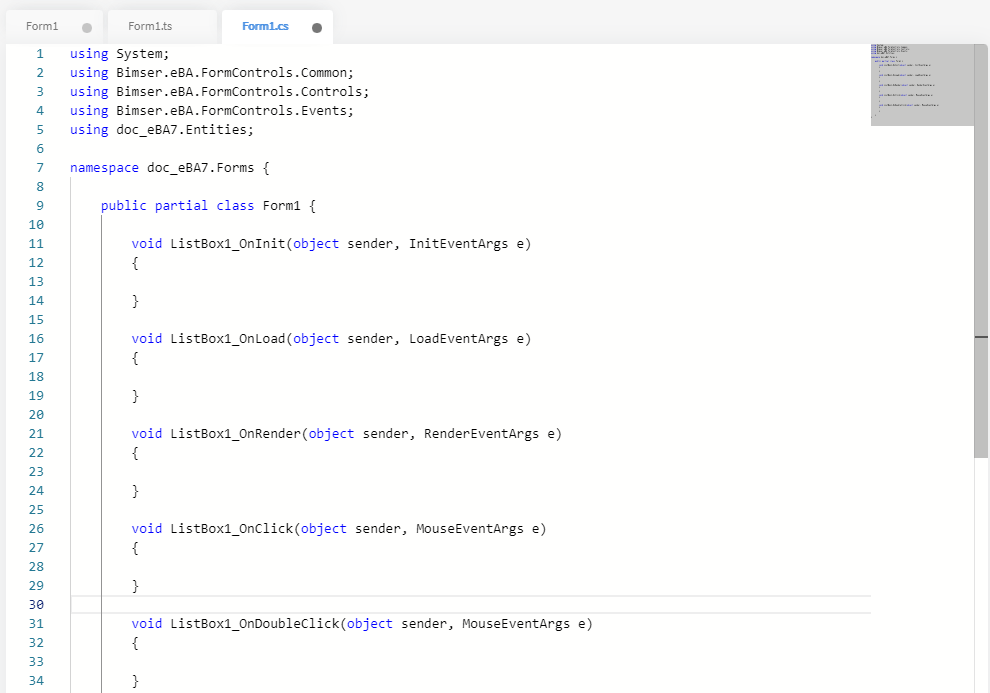Click line number 1 in the gutter
The width and height of the screenshot is (990, 693).
[40, 53]
